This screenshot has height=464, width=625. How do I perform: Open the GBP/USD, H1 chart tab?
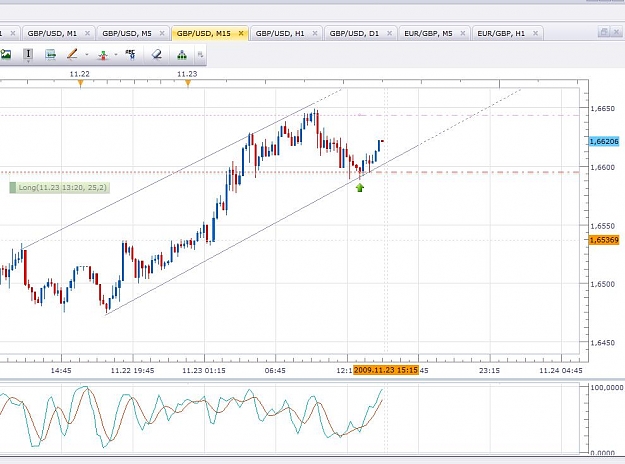pyautogui.click(x=280, y=33)
